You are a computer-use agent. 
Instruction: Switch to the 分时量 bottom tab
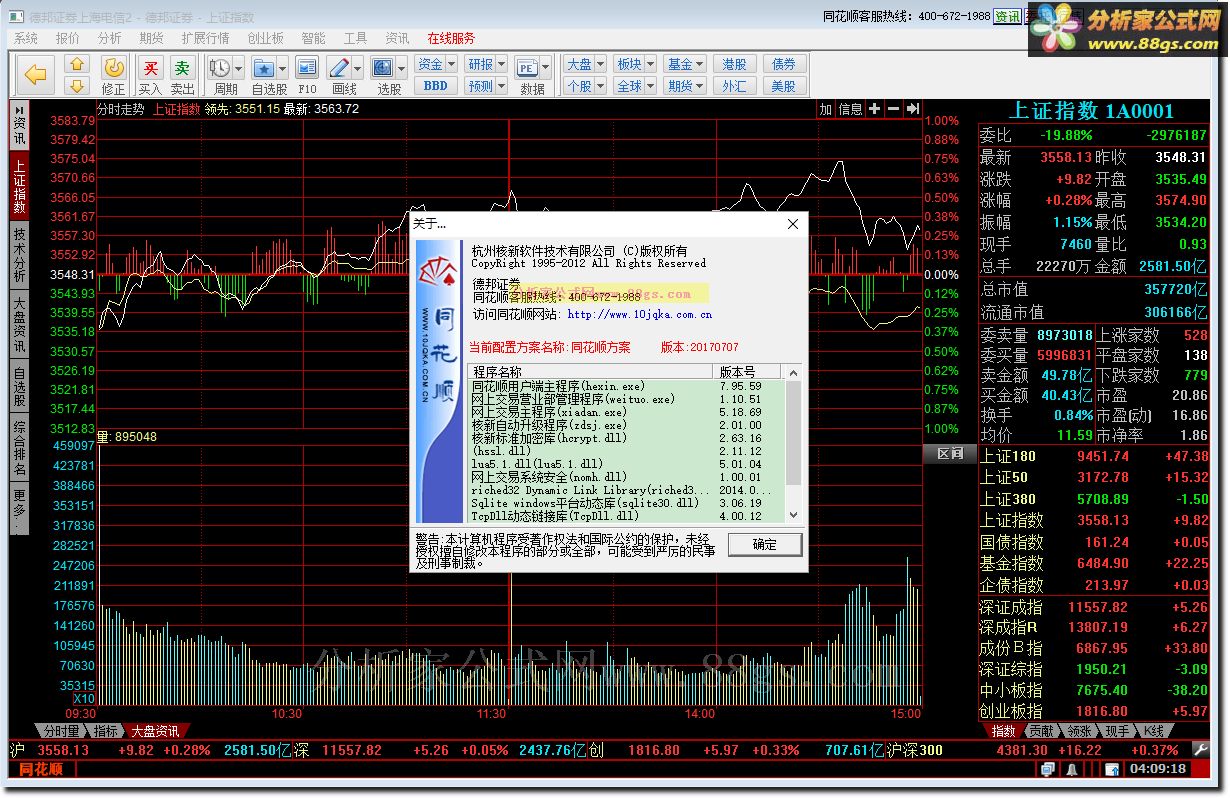(x=60, y=731)
